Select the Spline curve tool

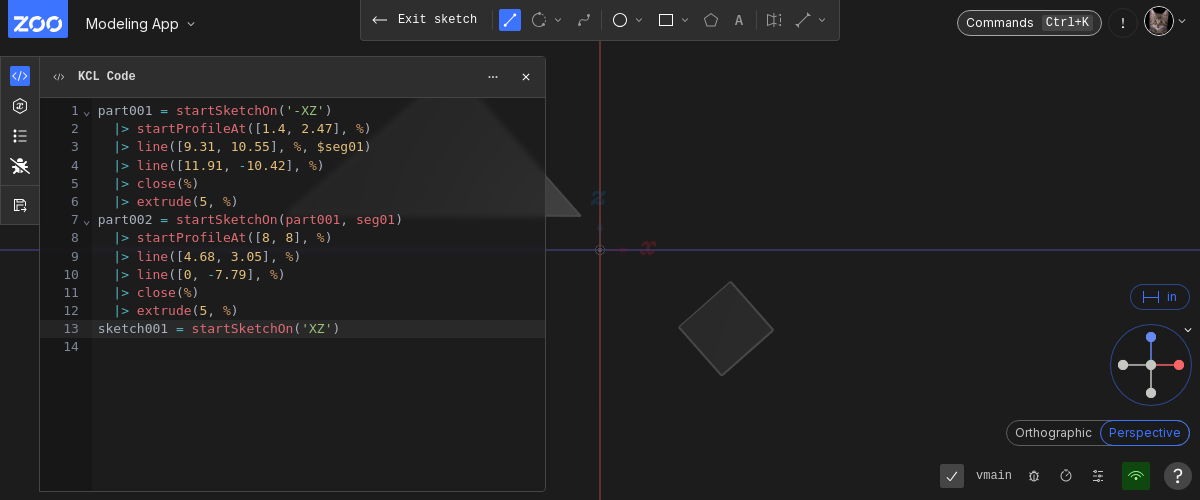point(584,20)
